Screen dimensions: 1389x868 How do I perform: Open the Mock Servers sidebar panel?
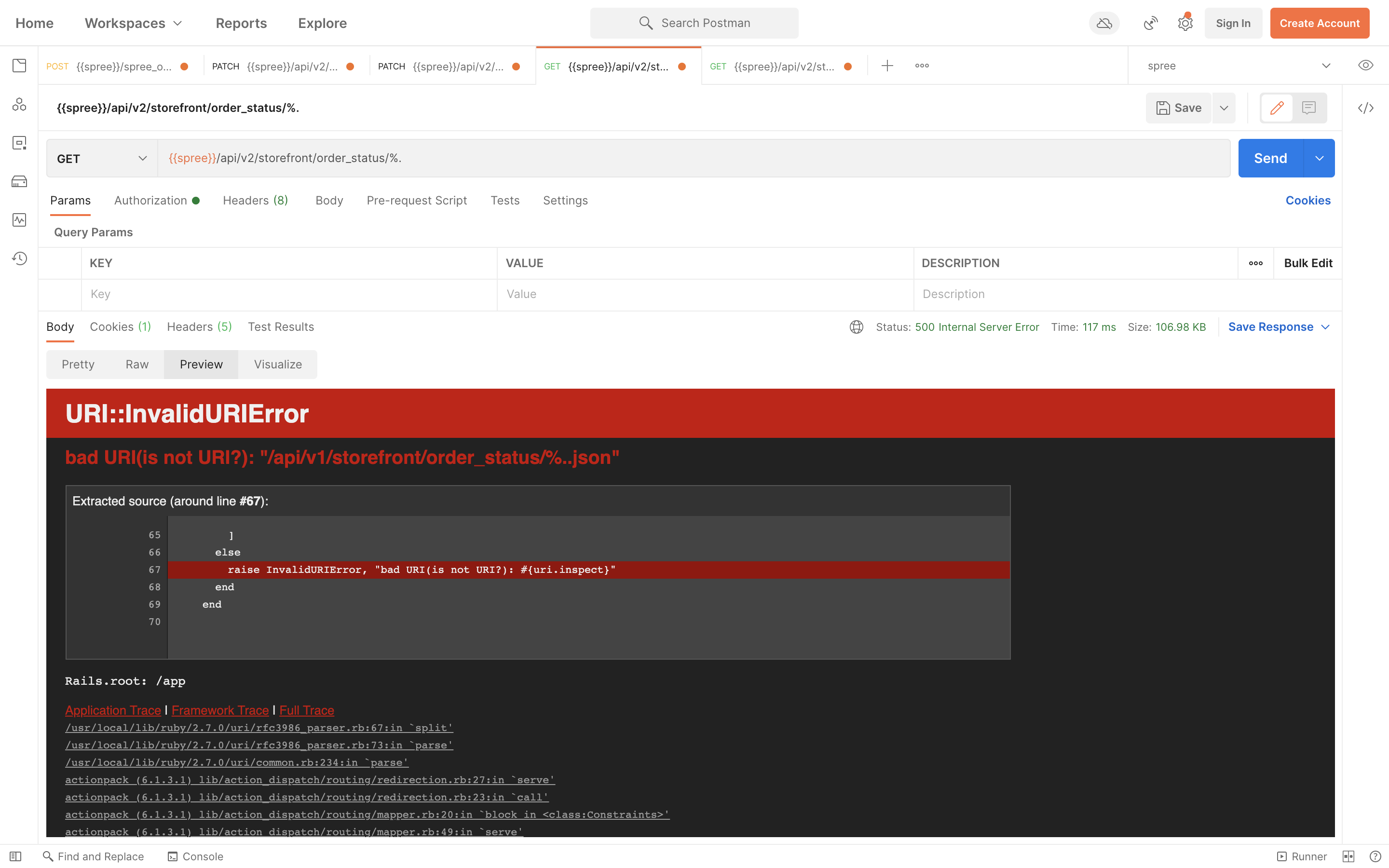click(19, 181)
